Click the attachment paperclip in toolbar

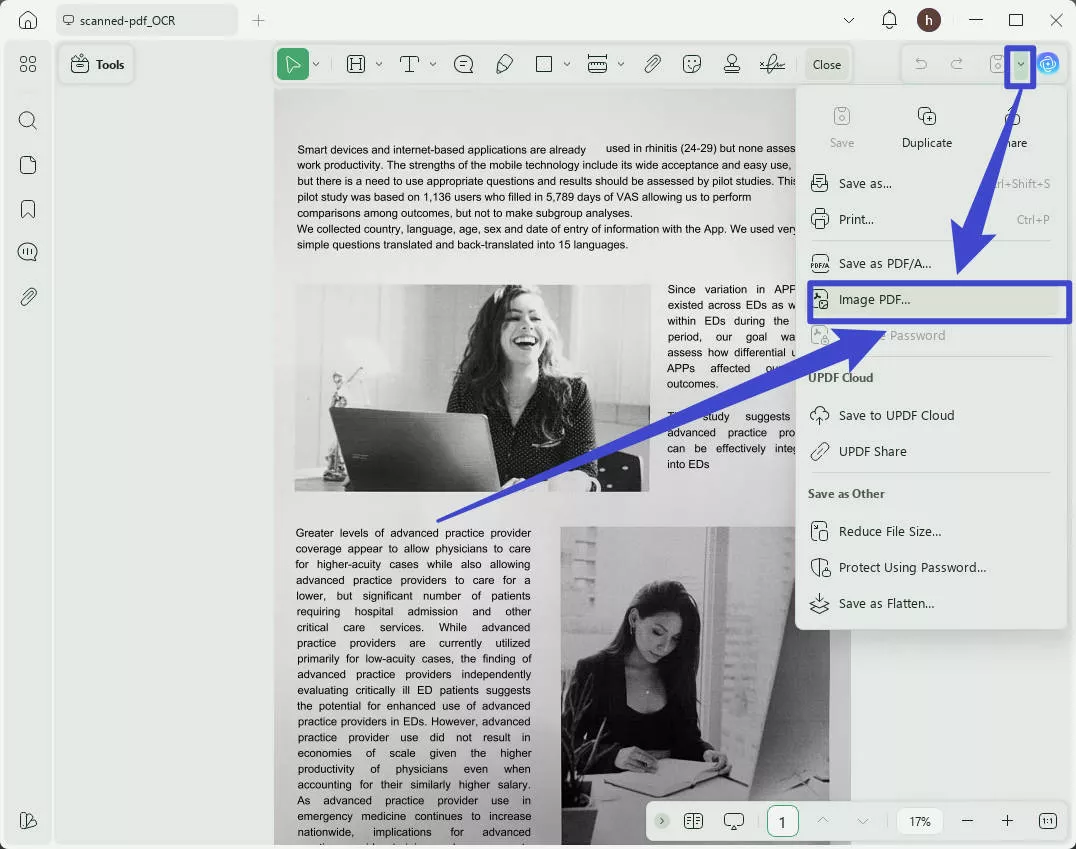[652, 64]
